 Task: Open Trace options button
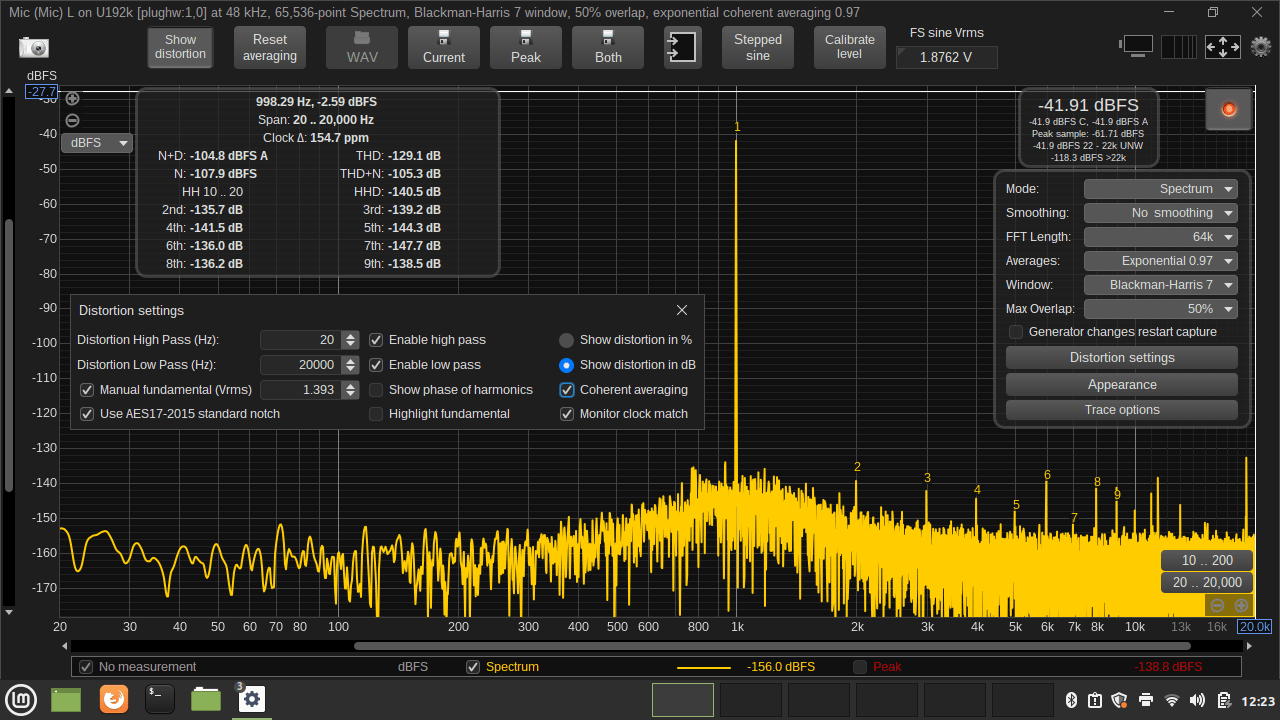[x=1122, y=410]
